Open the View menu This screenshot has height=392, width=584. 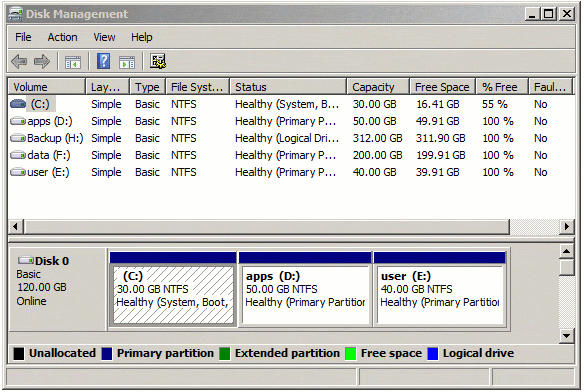[104, 37]
